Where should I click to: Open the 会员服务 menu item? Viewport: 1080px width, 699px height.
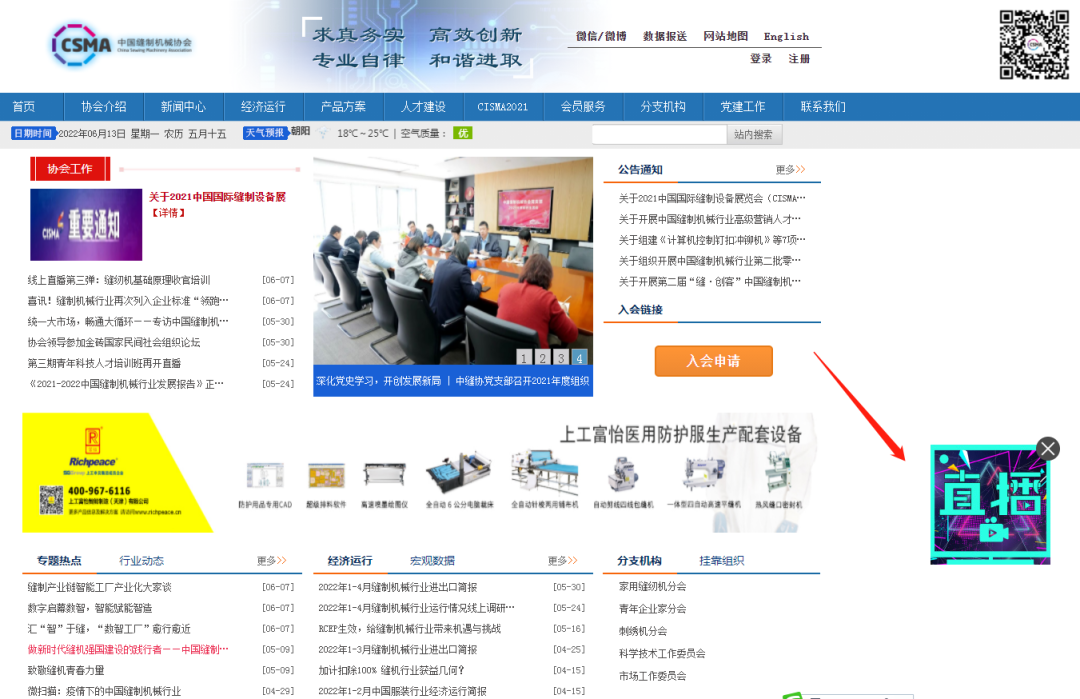(x=583, y=107)
